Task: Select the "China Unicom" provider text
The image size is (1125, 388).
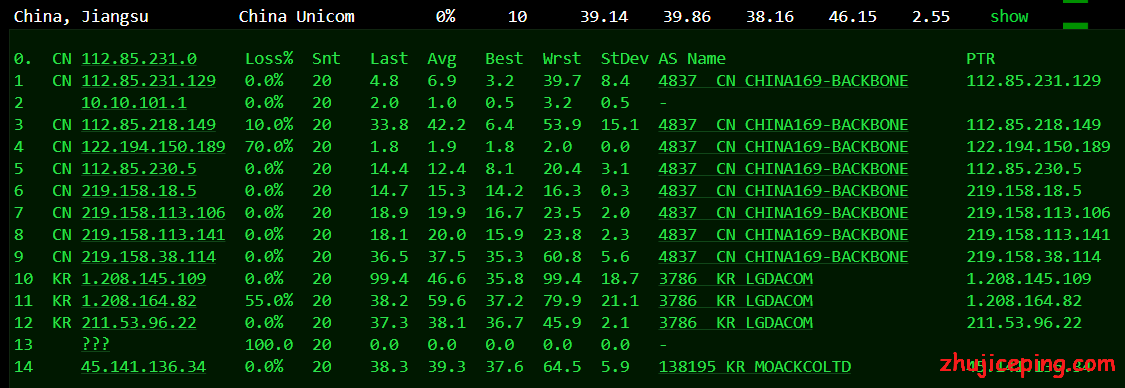Action: coord(297,16)
